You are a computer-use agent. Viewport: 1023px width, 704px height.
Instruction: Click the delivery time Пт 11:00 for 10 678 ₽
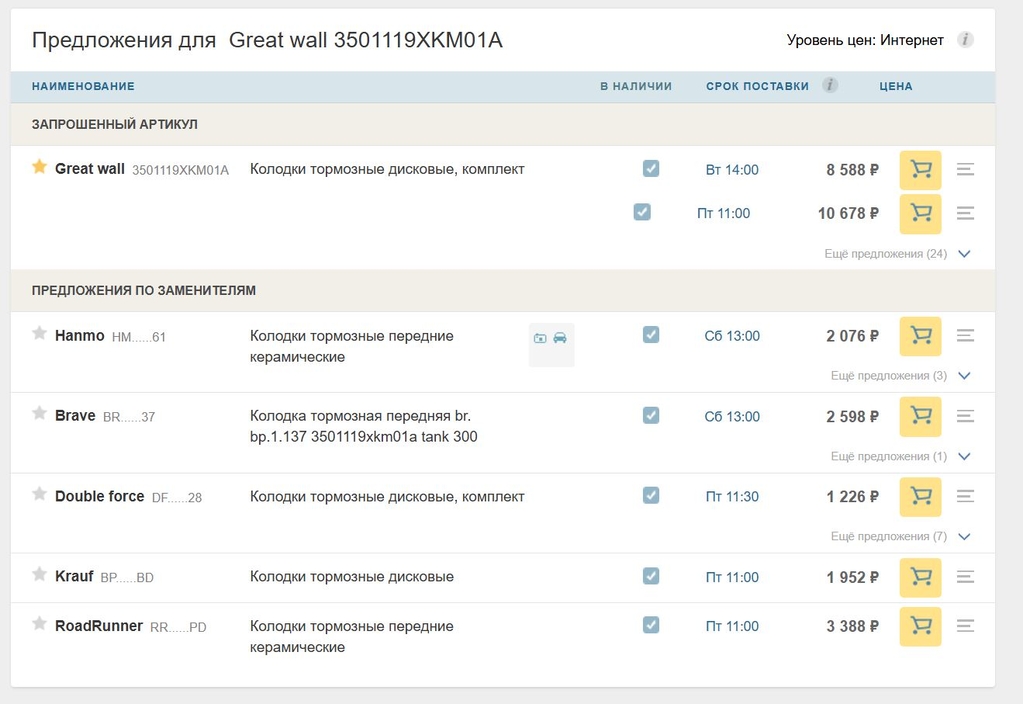724,213
